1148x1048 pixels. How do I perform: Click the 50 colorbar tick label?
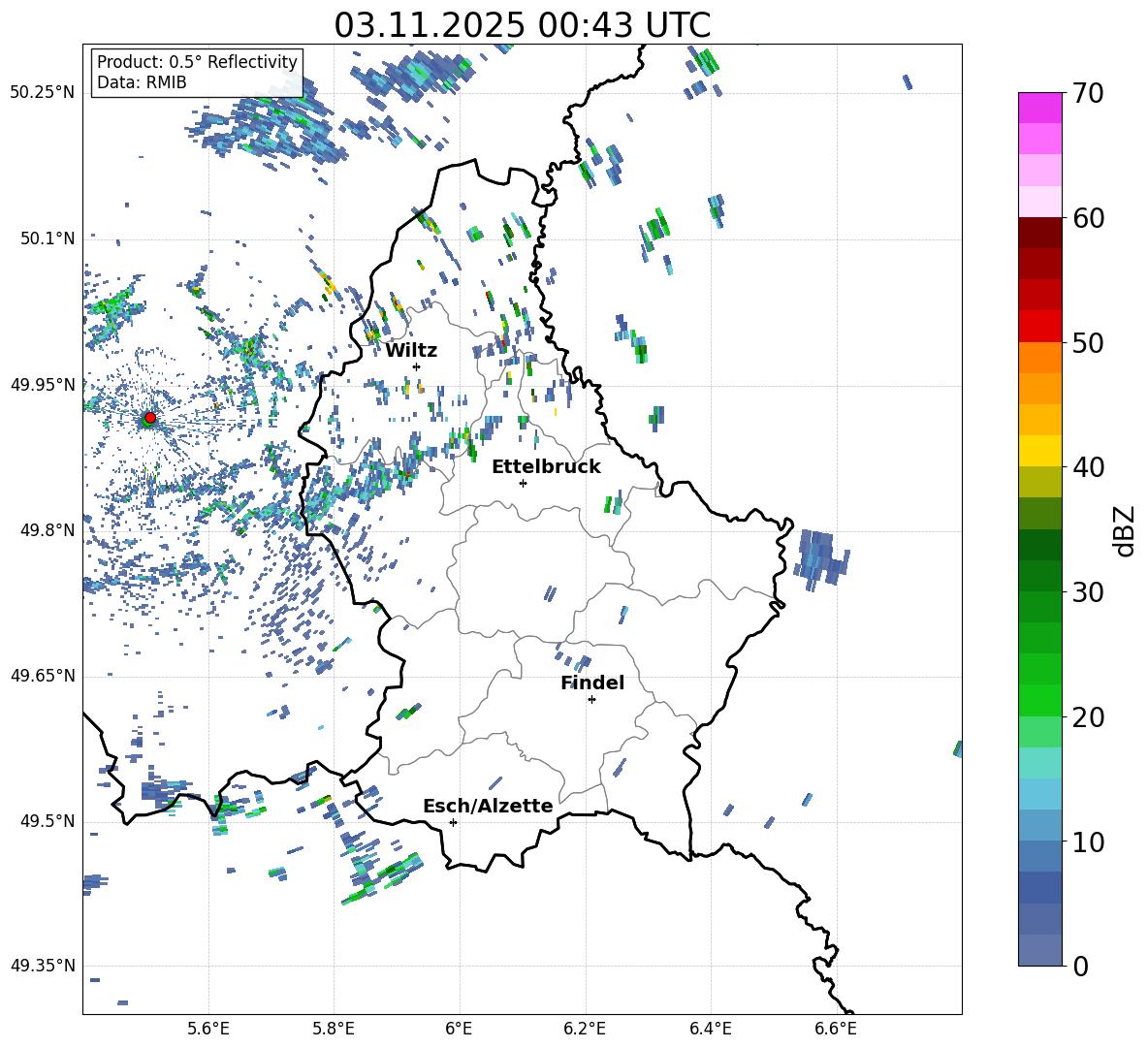click(1089, 342)
